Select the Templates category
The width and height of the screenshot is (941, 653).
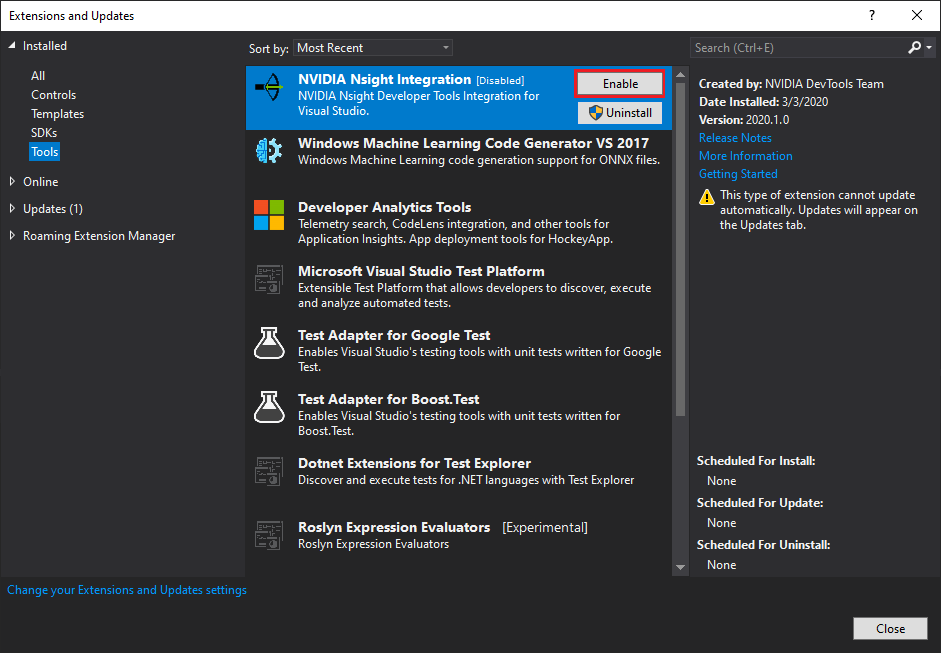pos(57,114)
